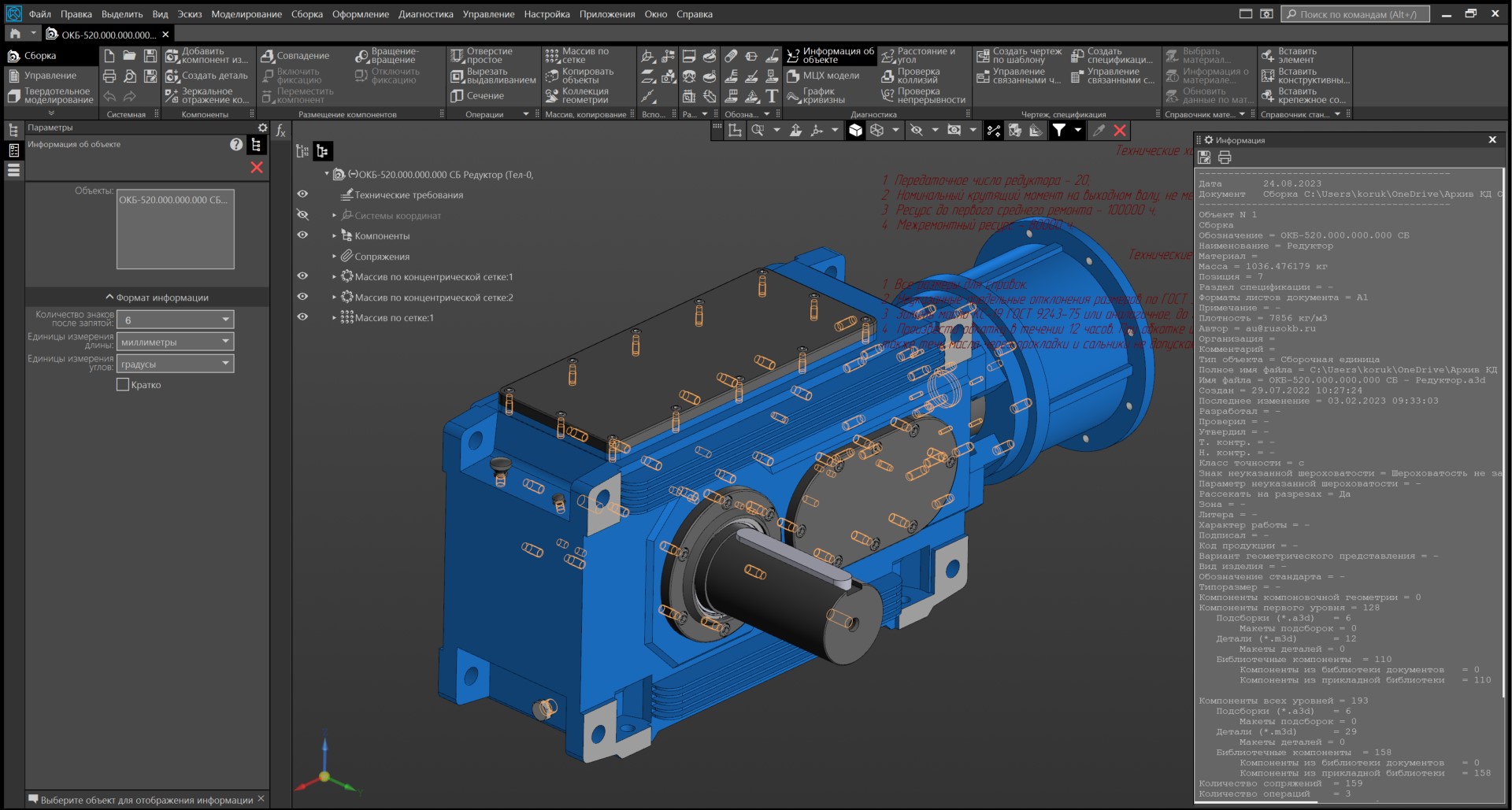Click the Массив по сетке tool
The height and width of the screenshot is (810, 1512).
pyautogui.click(x=576, y=55)
